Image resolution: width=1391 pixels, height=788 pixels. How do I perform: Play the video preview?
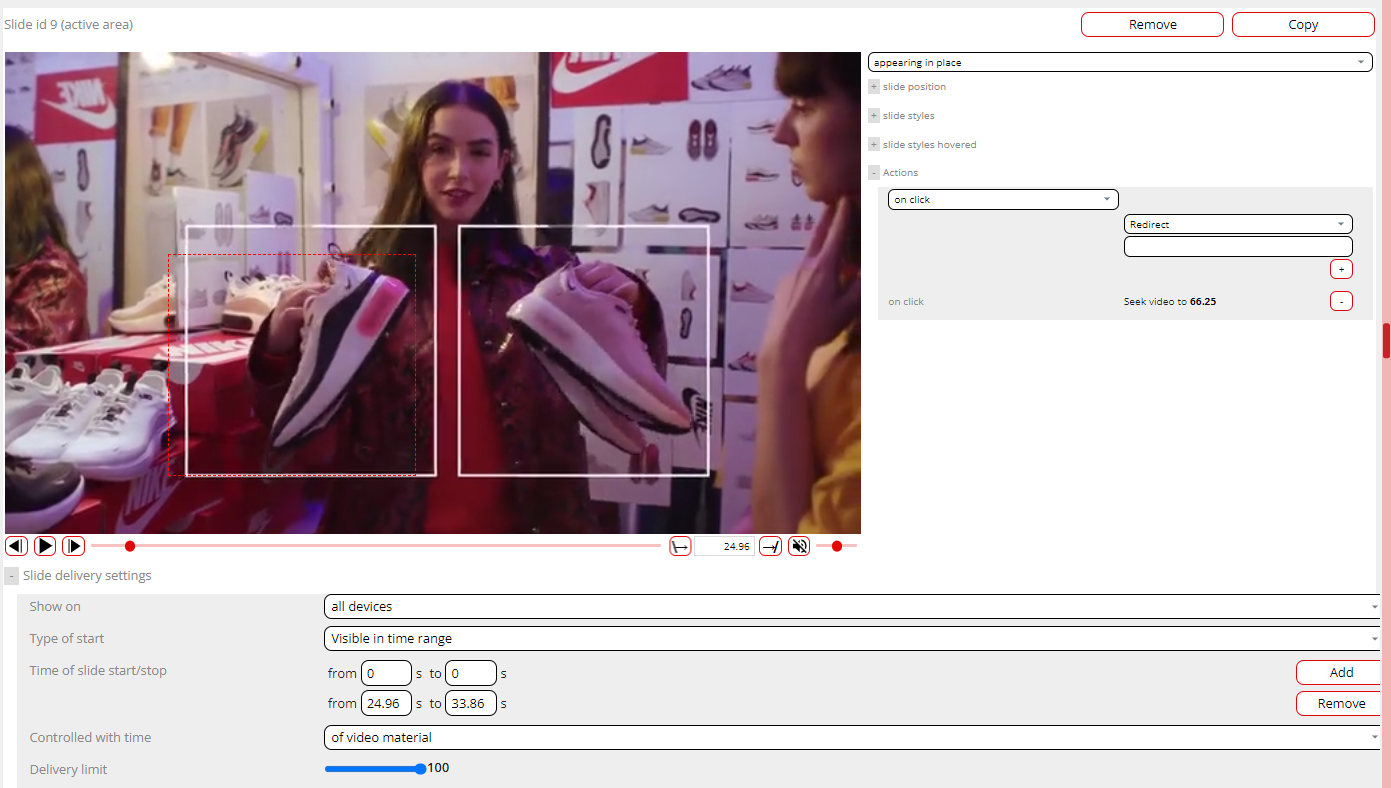45,546
